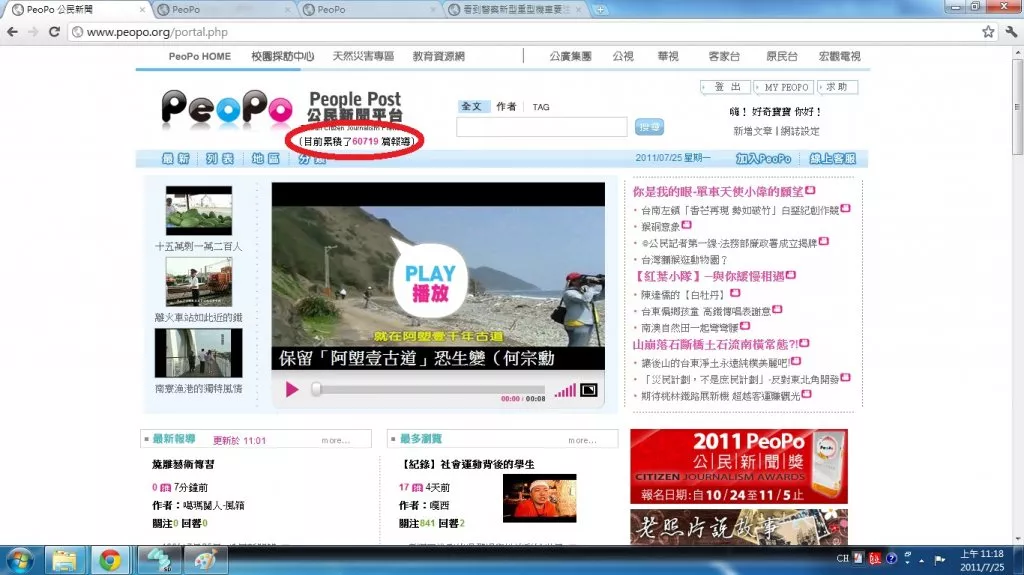
Task: Toggle video fullscreen icon
Action: (x=588, y=390)
